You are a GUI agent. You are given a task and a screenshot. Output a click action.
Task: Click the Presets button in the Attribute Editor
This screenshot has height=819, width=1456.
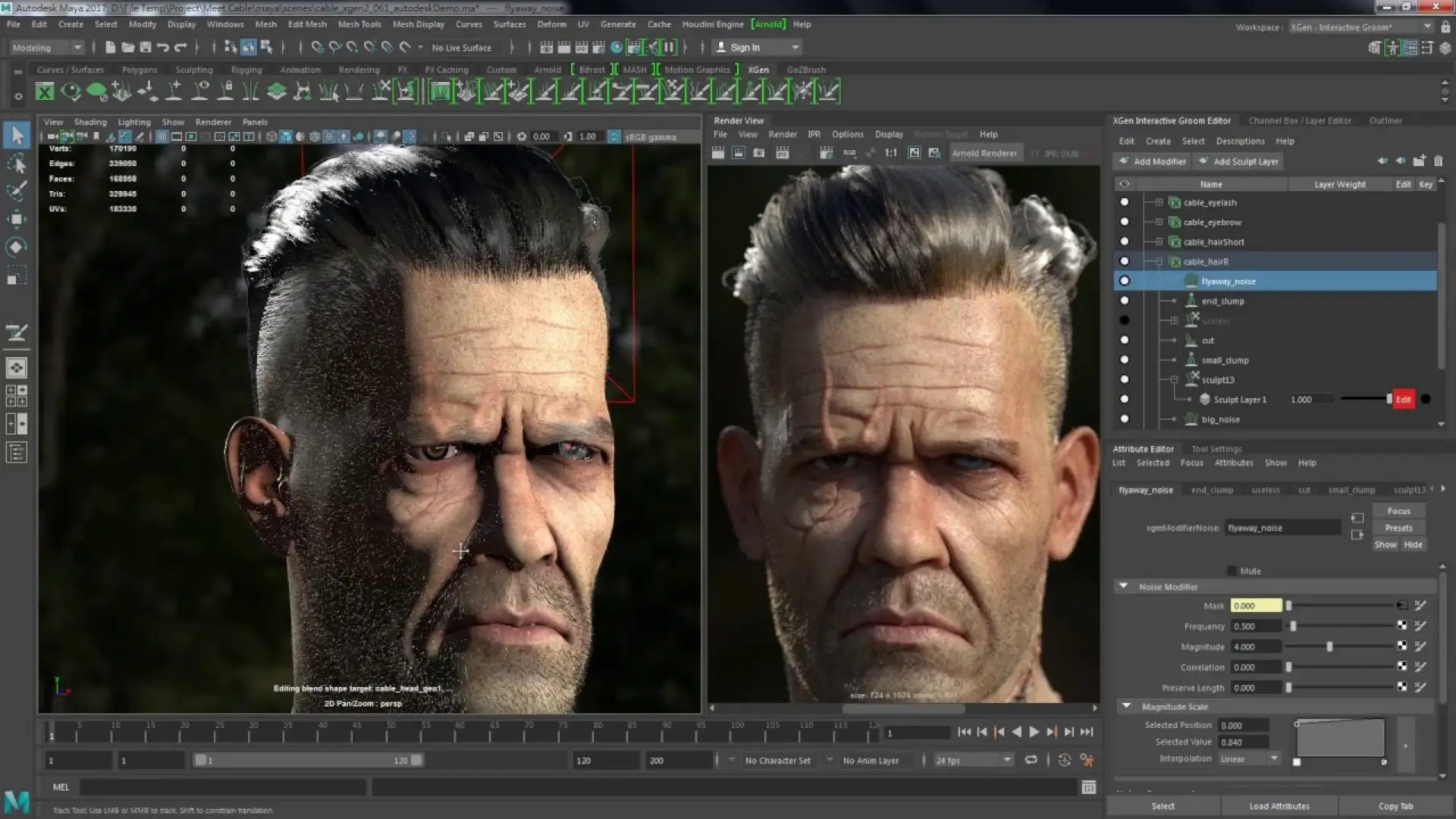[1398, 527]
